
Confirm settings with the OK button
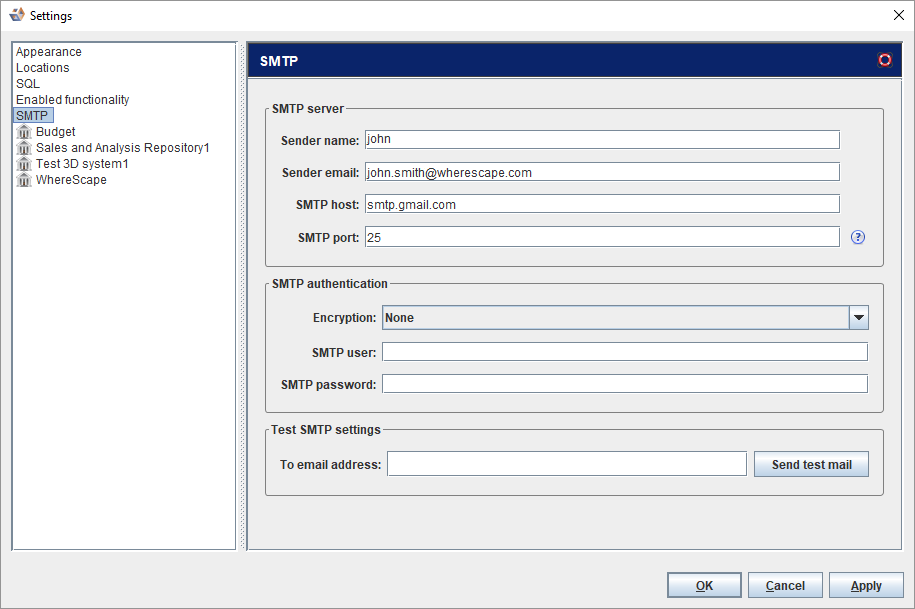[x=704, y=586]
